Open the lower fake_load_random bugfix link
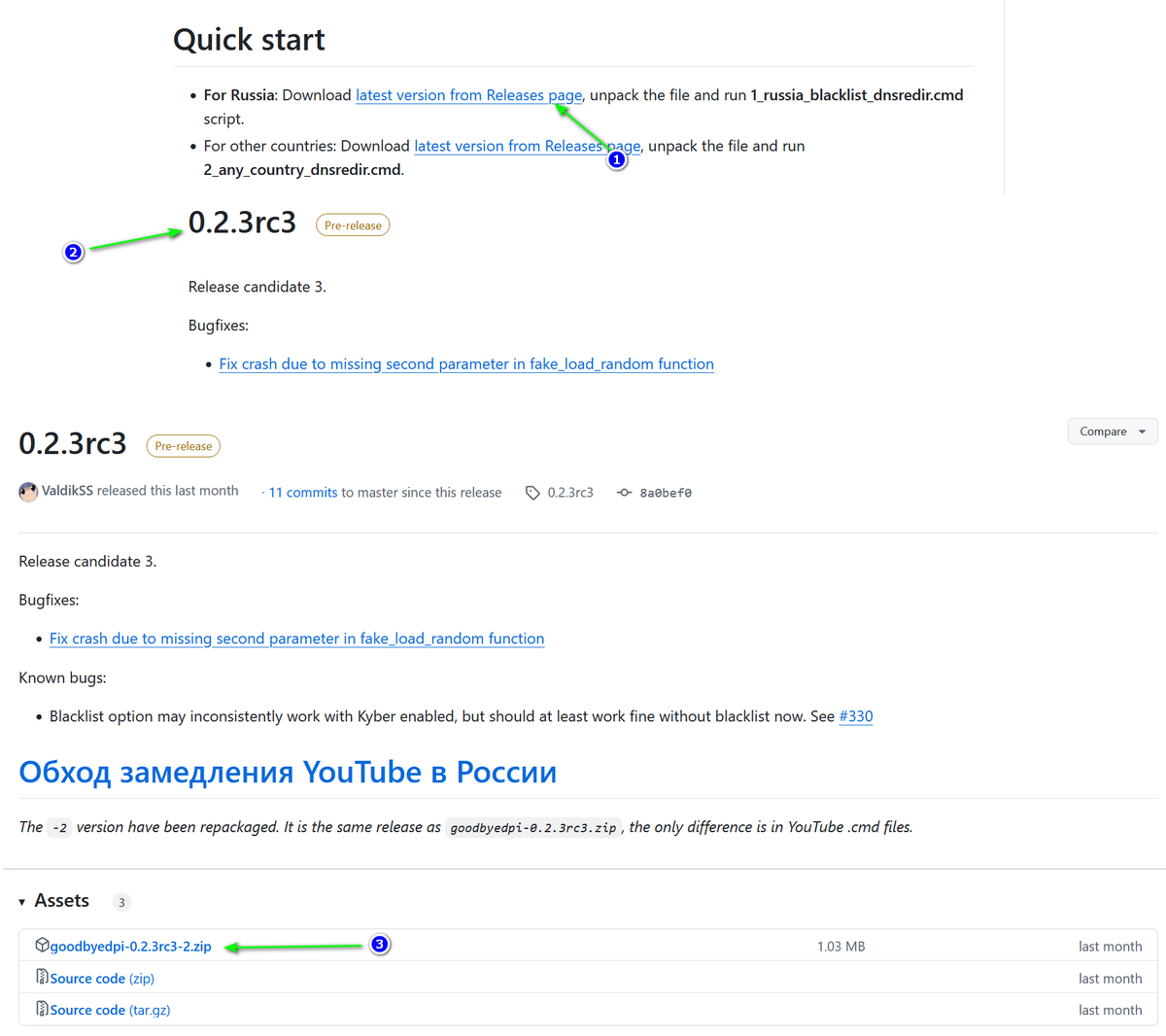The width and height of the screenshot is (1166, 1036). (x=296, y=639)
